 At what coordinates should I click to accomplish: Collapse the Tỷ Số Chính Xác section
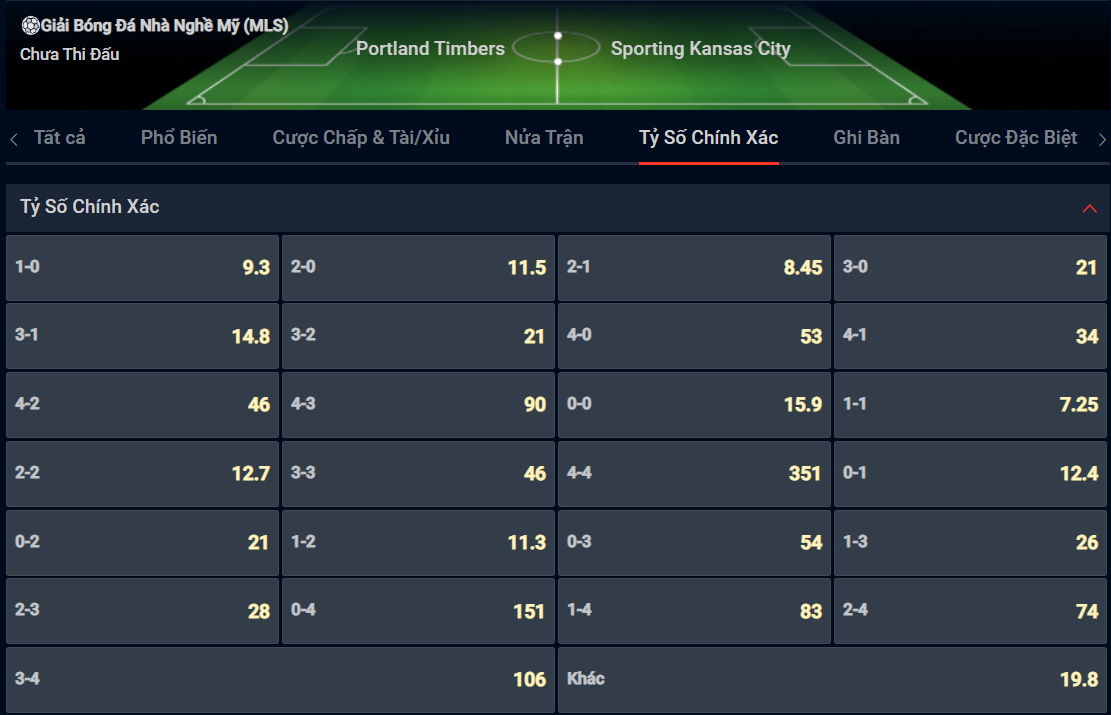click(x=1089, y=208)
